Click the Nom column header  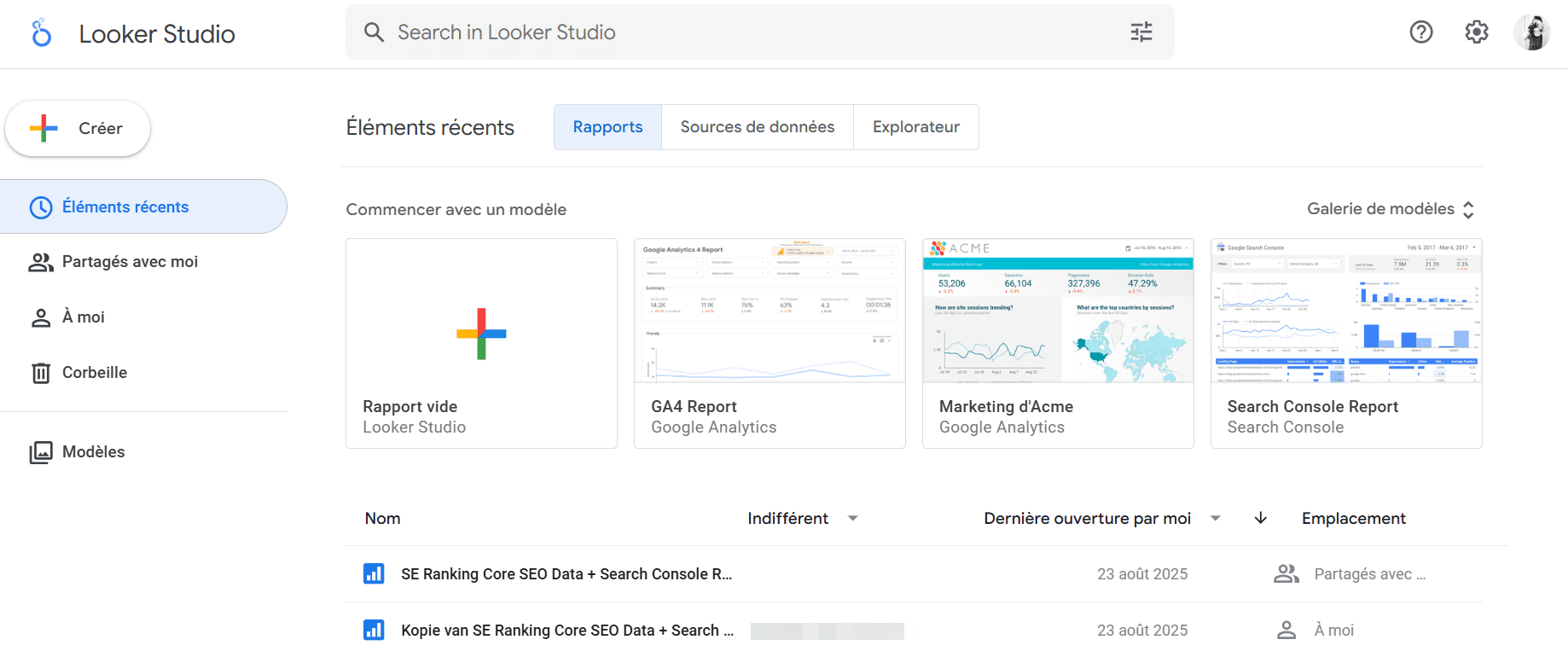tap(382, 519)
